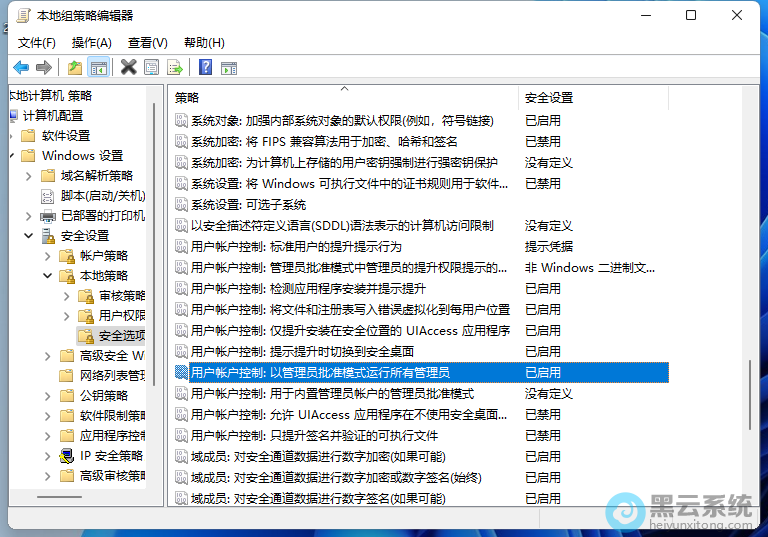
Task: Open the 操作(A) menu
Action: pyautogui.click(x=92, y=42)
